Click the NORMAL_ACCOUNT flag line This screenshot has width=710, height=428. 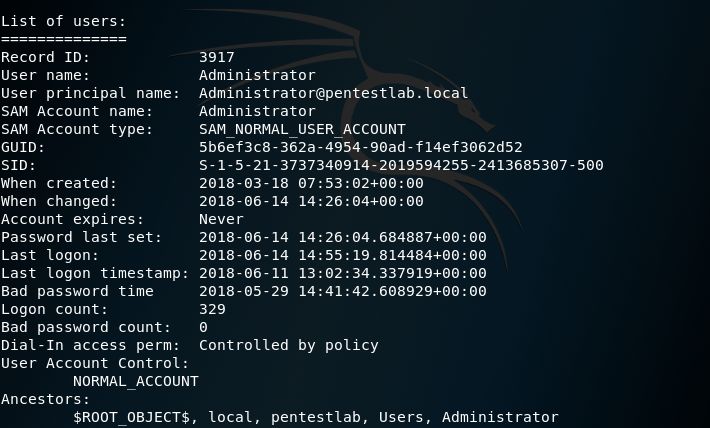click(135, 382)
